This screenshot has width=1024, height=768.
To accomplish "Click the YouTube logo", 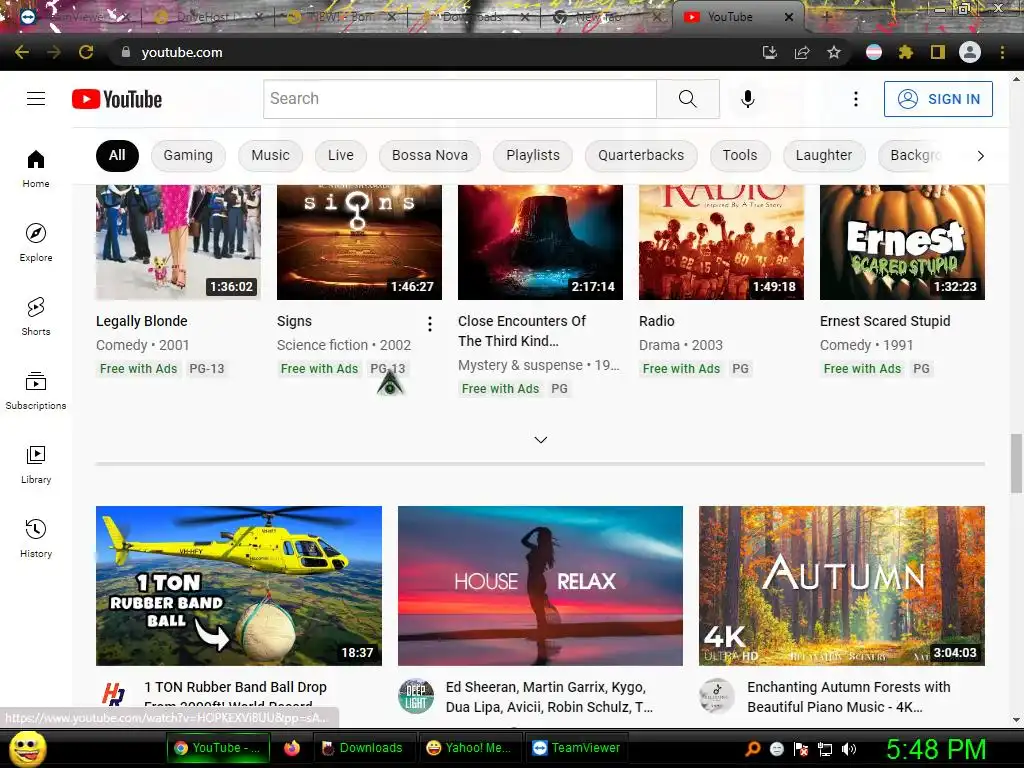I will click(117, 99).
